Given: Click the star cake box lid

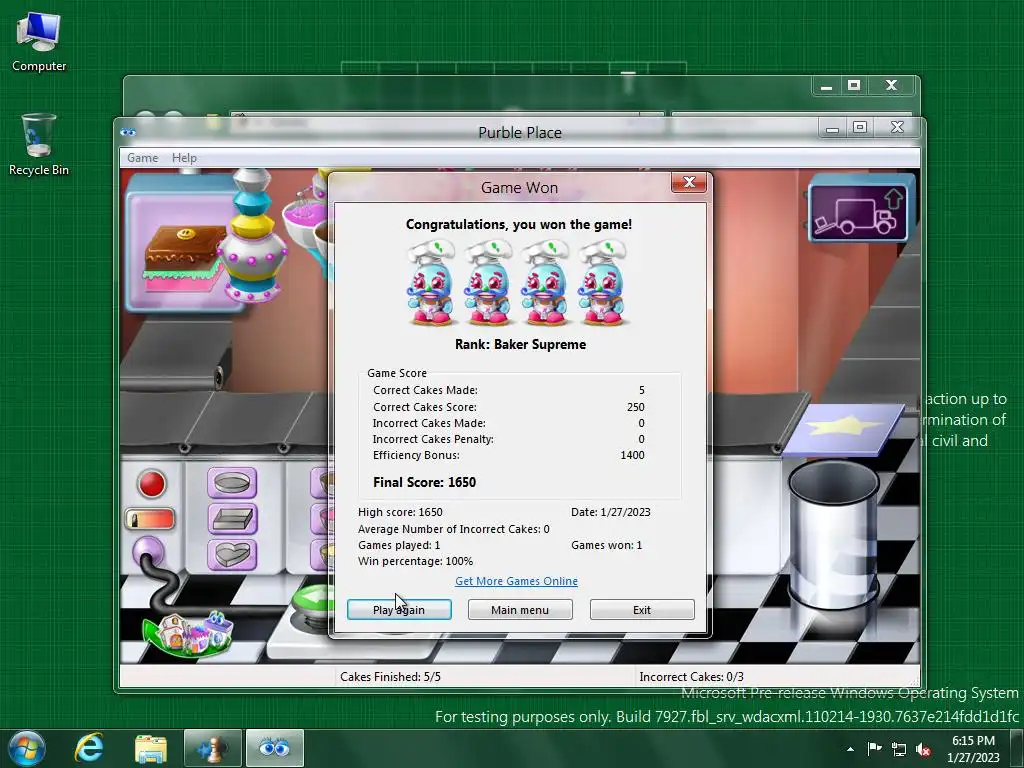Looking at the screenshot, I should pos(842,429).
